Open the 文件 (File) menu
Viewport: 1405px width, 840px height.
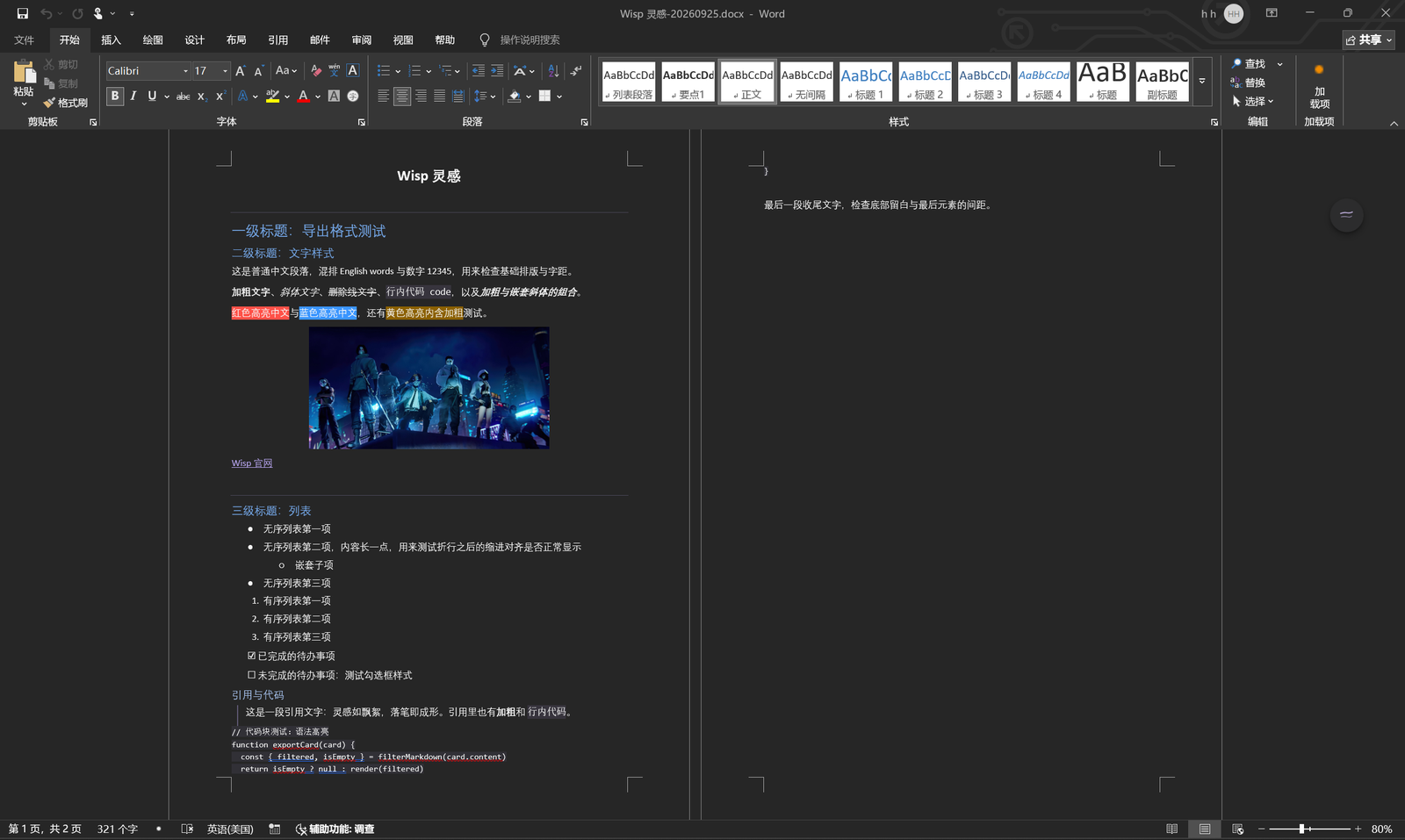pyautogui.click(x=25, y=40)
